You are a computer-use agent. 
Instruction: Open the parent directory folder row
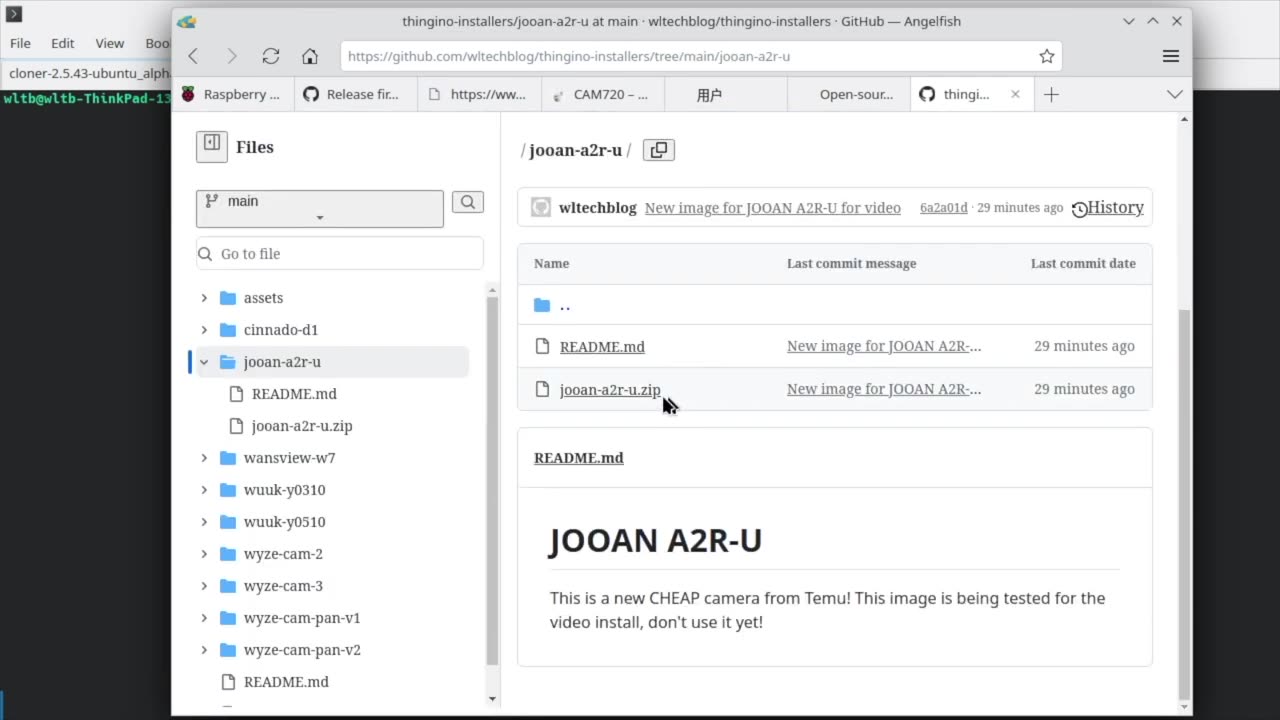tap(834, 305)
